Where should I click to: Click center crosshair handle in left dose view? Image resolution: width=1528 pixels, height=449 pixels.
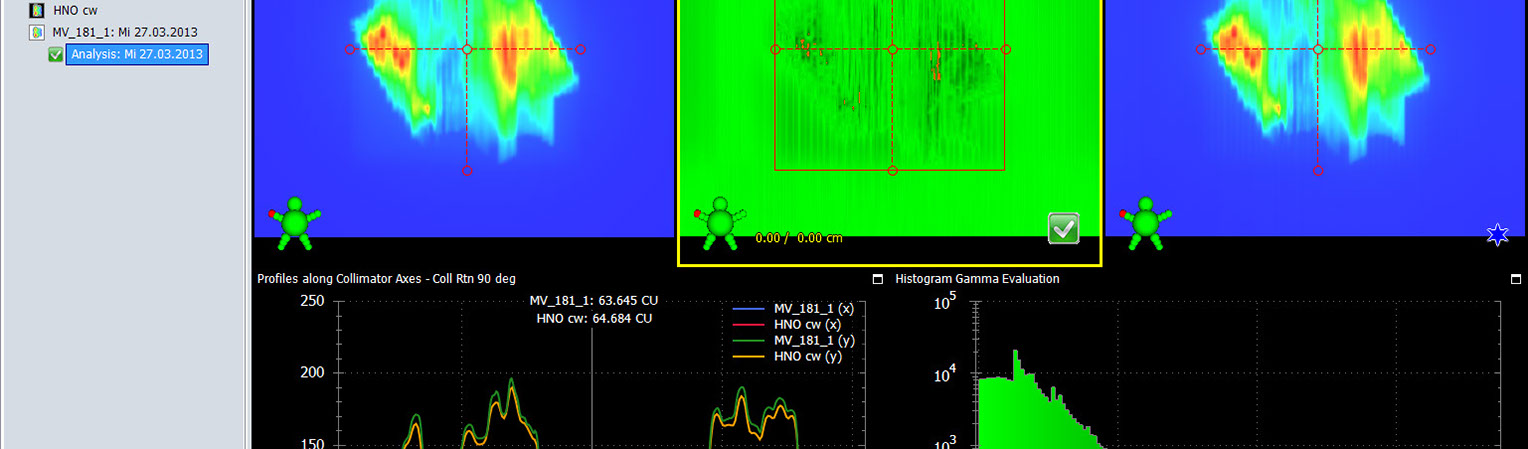(467, 49)
